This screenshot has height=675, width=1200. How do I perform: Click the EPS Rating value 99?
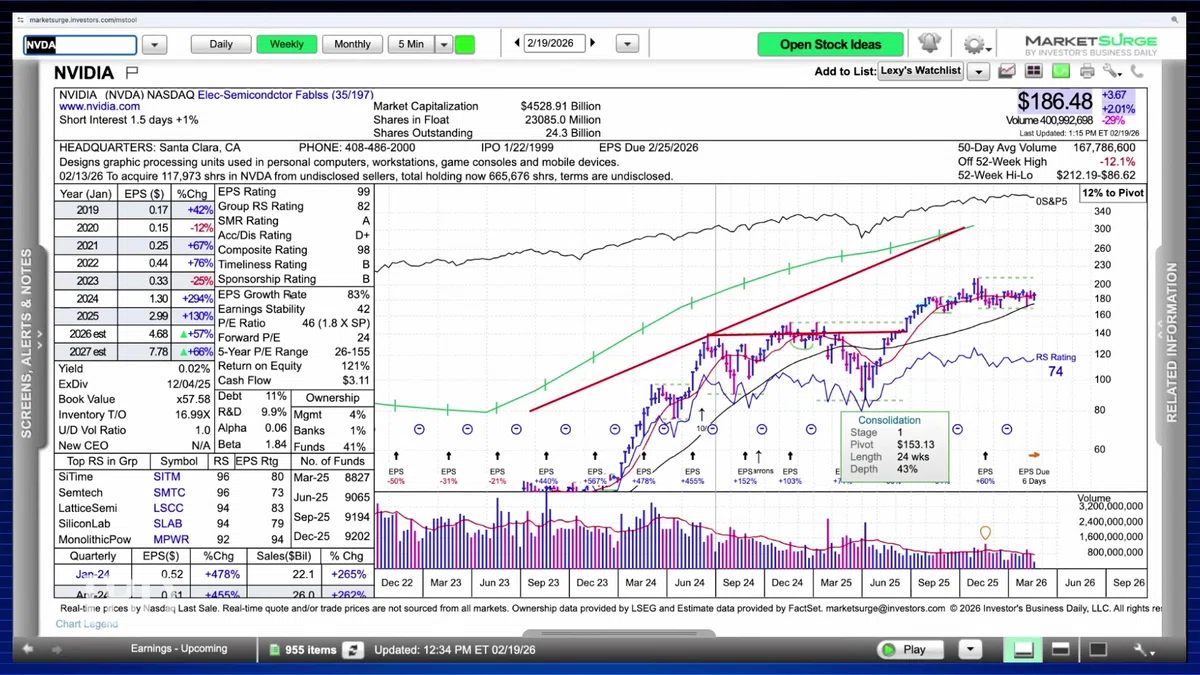tap(362, 191)
